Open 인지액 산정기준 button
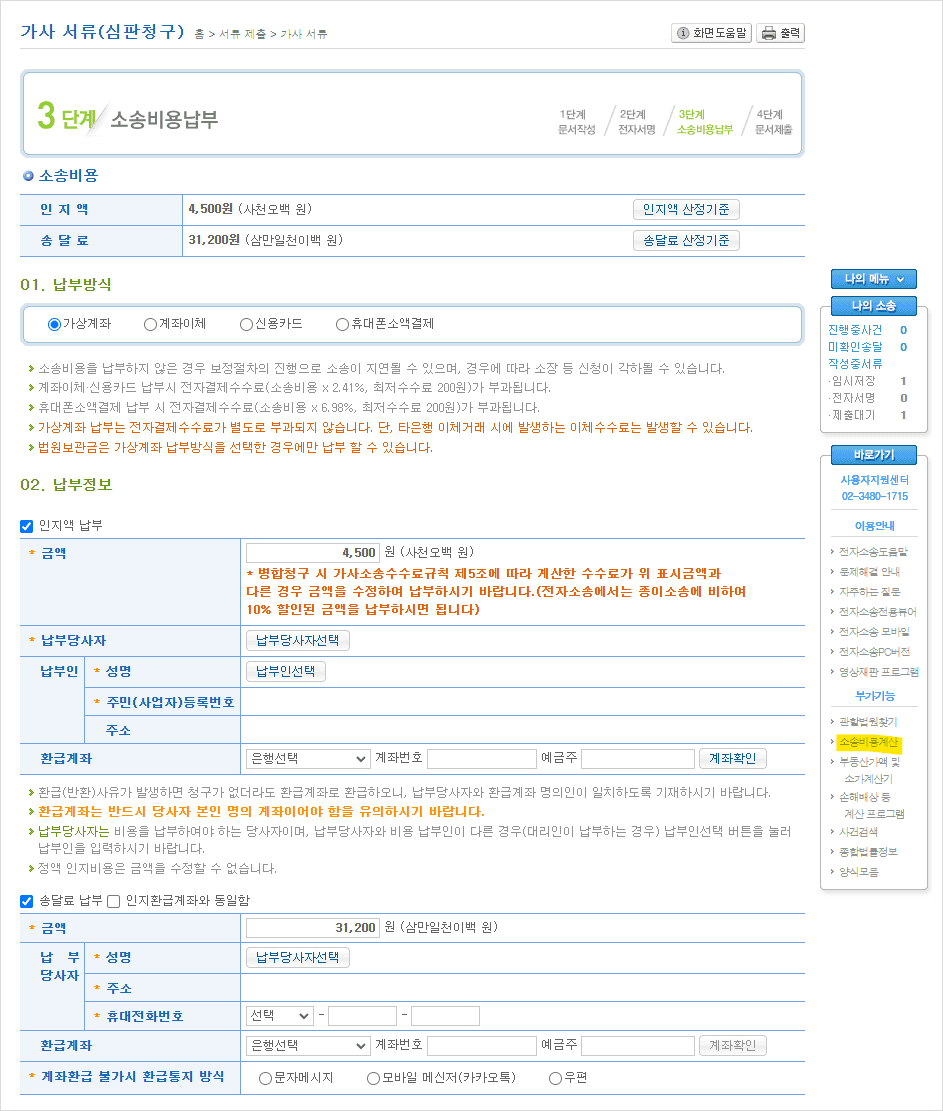 pos(686,209)
